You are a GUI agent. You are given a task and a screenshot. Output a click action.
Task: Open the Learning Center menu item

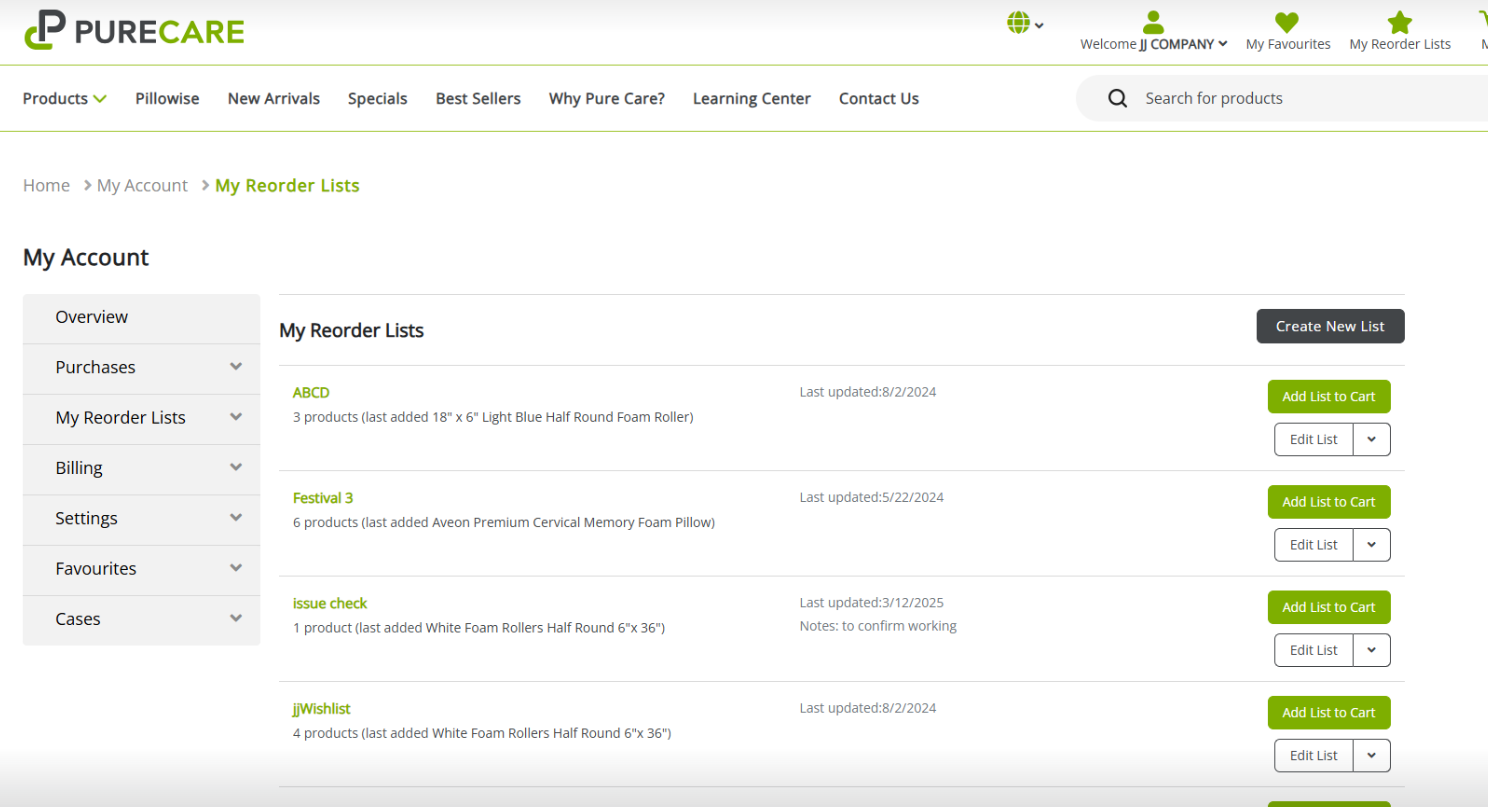point(751,98)
